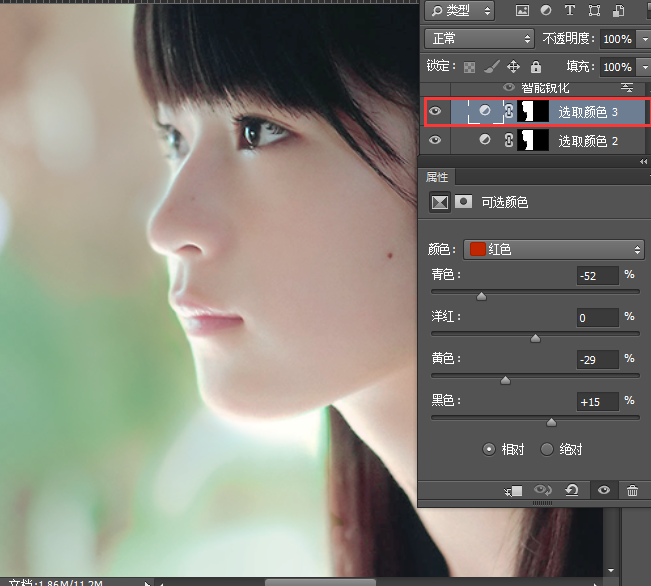The height and width of the screenshot is (586, 651).
Task: Click the lock image pixels brush icon
Action: pos(490,67)
